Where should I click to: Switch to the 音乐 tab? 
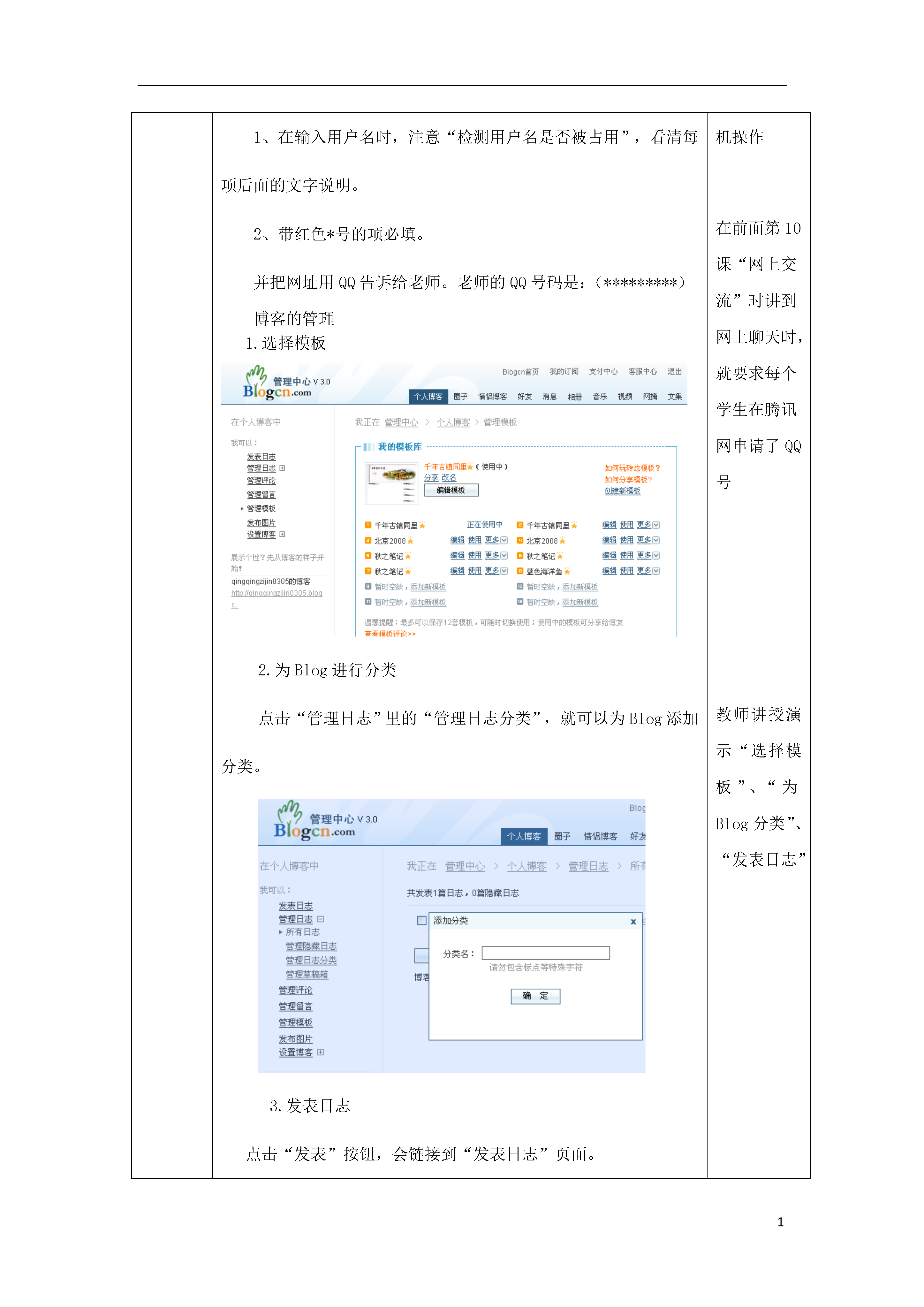[x=600, y=397]
